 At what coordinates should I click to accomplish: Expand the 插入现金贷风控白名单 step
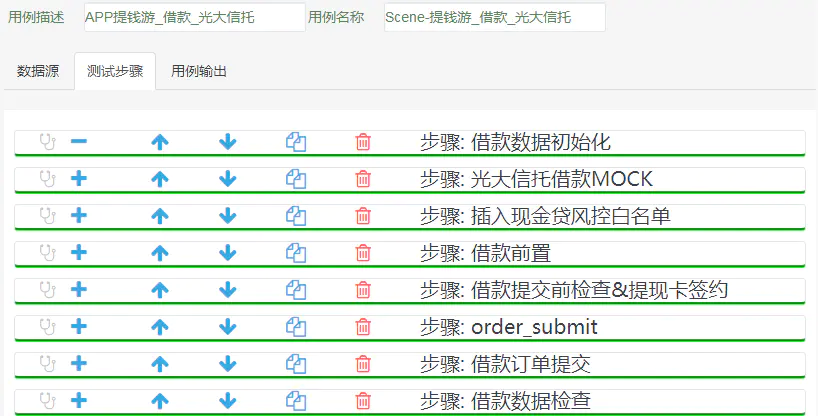click(x=79, y=216)
